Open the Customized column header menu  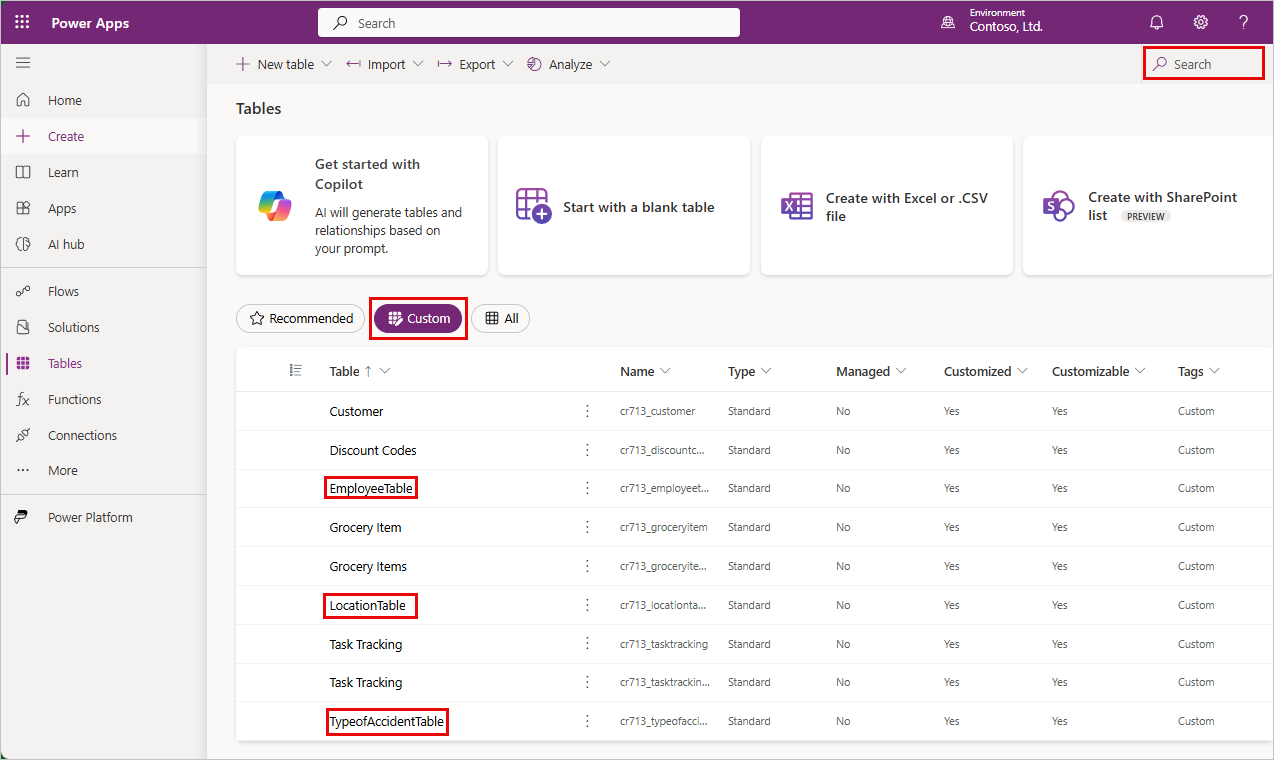coord(986,371)
